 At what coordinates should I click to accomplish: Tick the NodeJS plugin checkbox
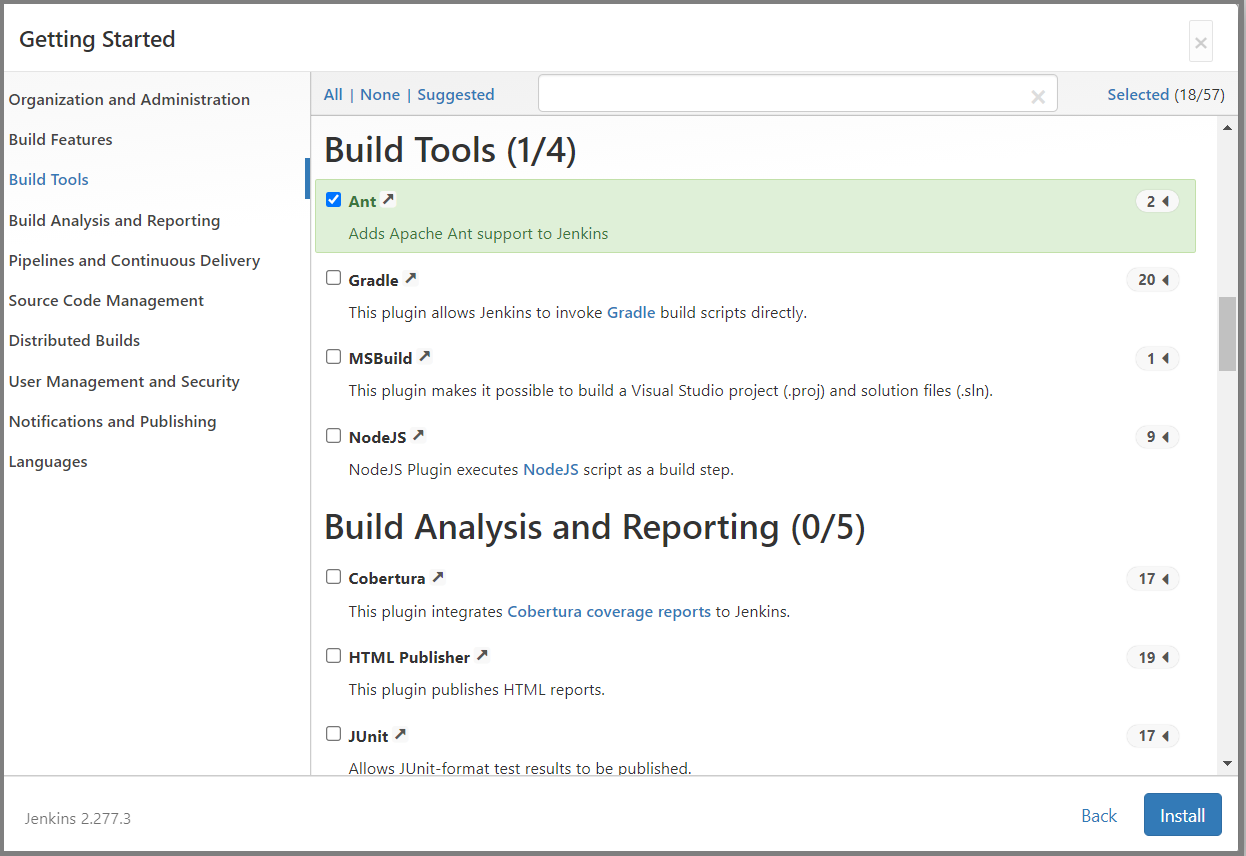pyautogui.click(x=334, y=435)
